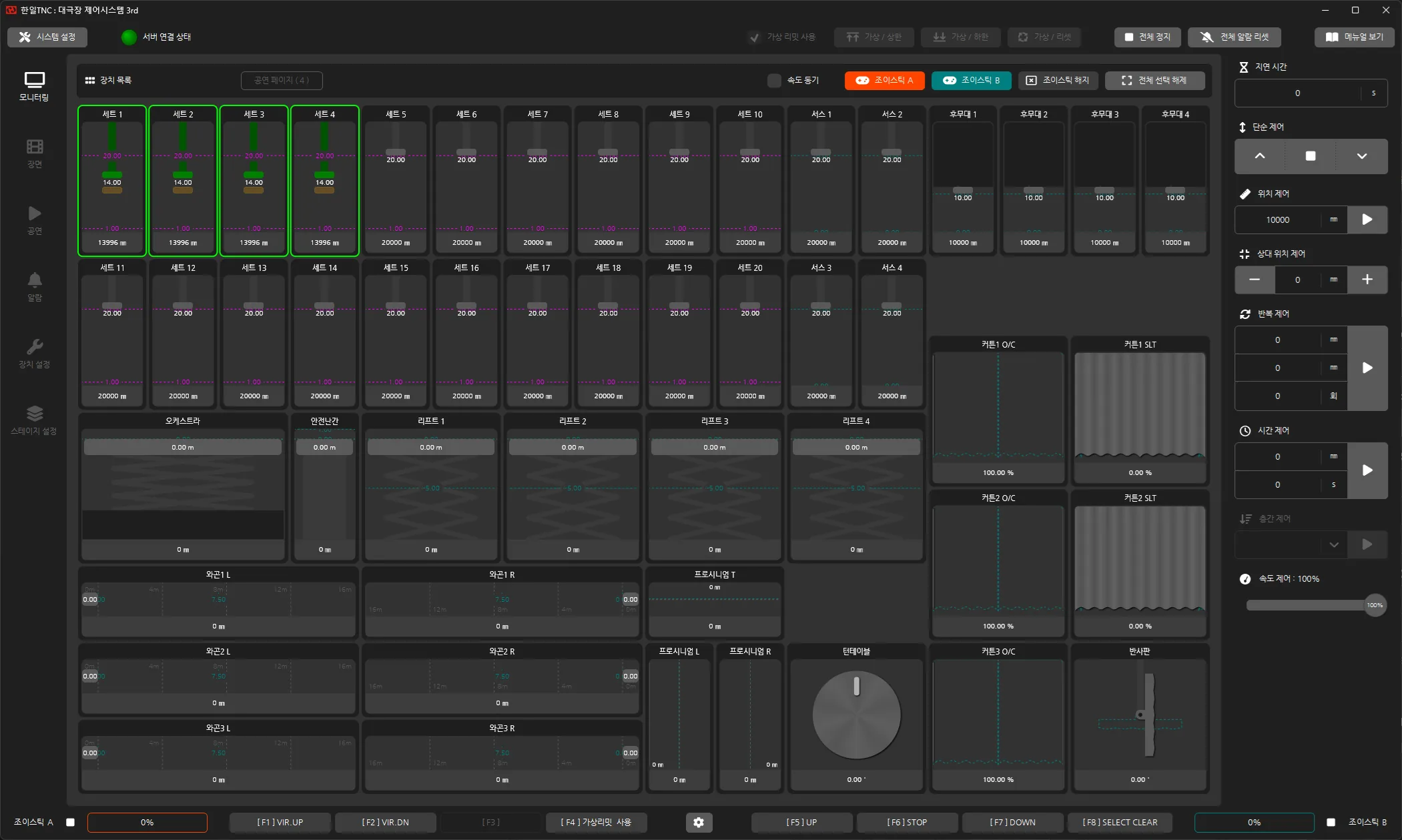
Task: Open 메뉴얼 보기 manual viewer
Action: [x=1354, y=37]
